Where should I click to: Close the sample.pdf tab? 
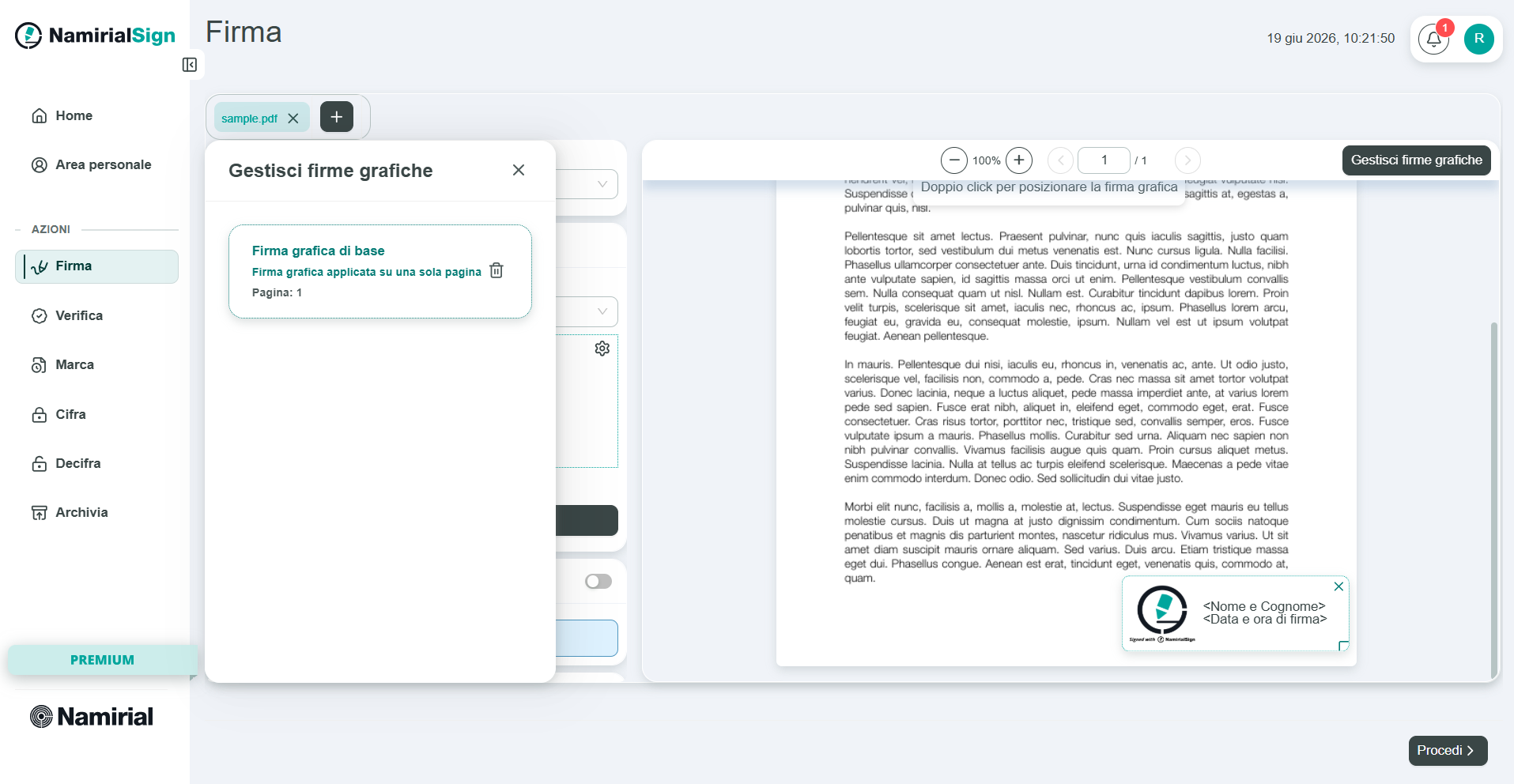[x=293, y=119]
